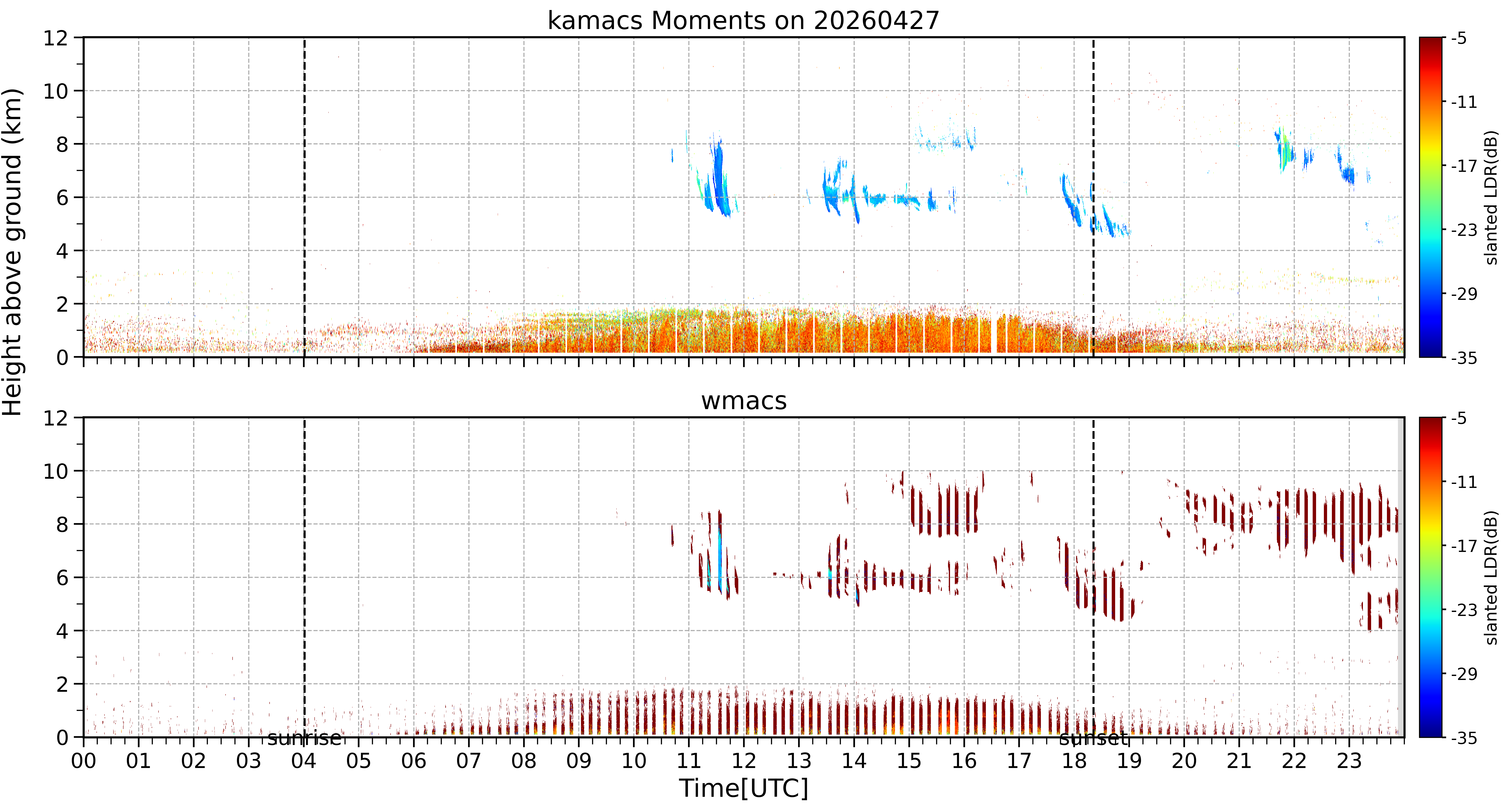Click the '06' time tick label

tap(414, 761)
